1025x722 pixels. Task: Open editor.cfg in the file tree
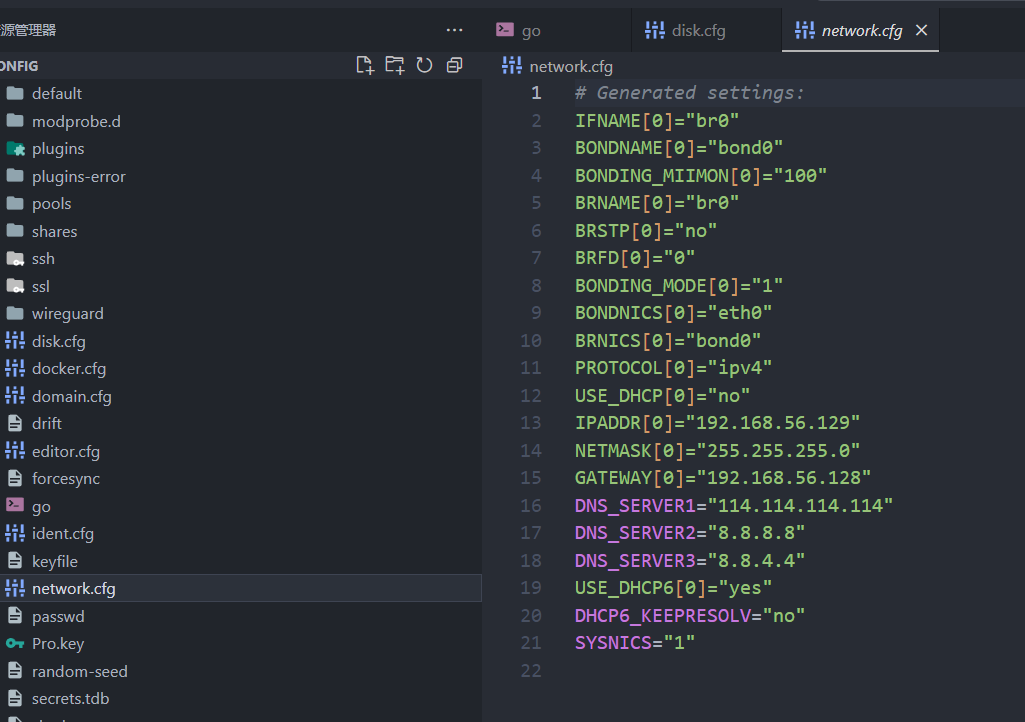point(241,451)
